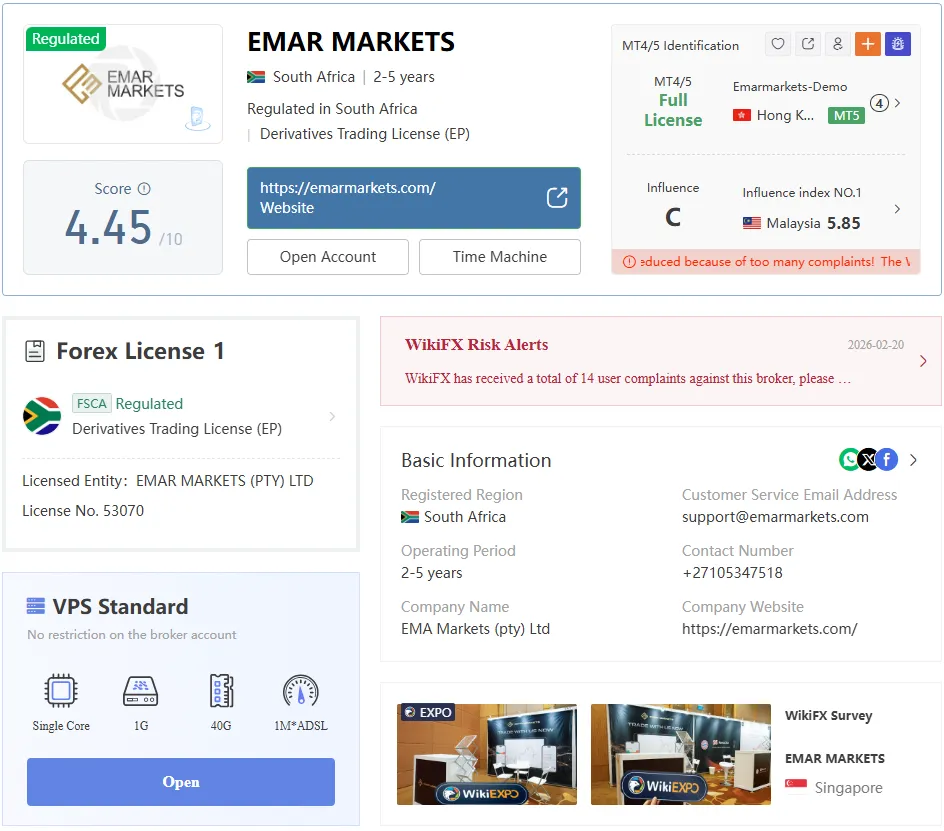
Task: Visit the emarmarkets.com Website button
Action: 414,198
